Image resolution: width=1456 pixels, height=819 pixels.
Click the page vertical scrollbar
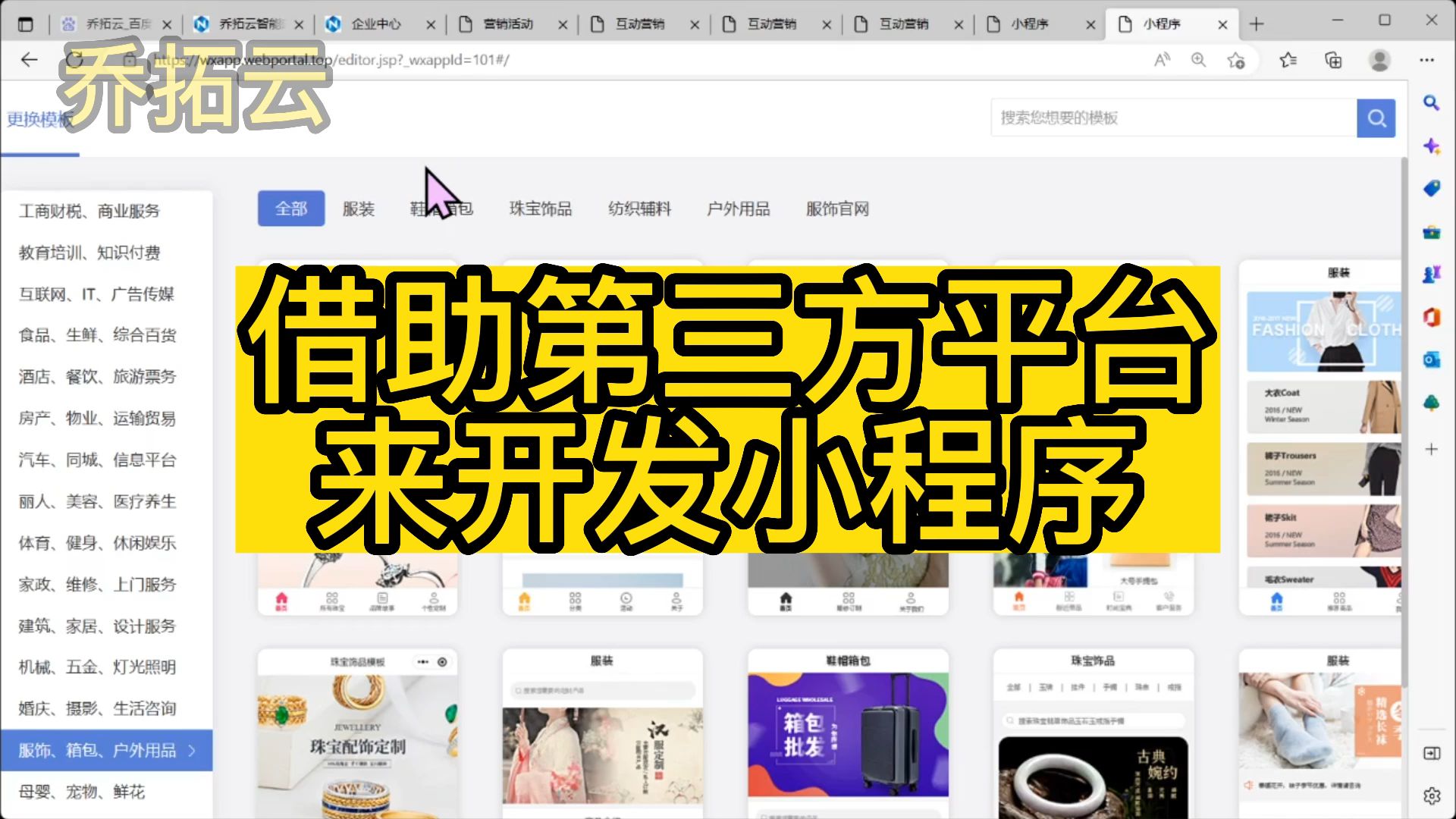(1403, 417)
